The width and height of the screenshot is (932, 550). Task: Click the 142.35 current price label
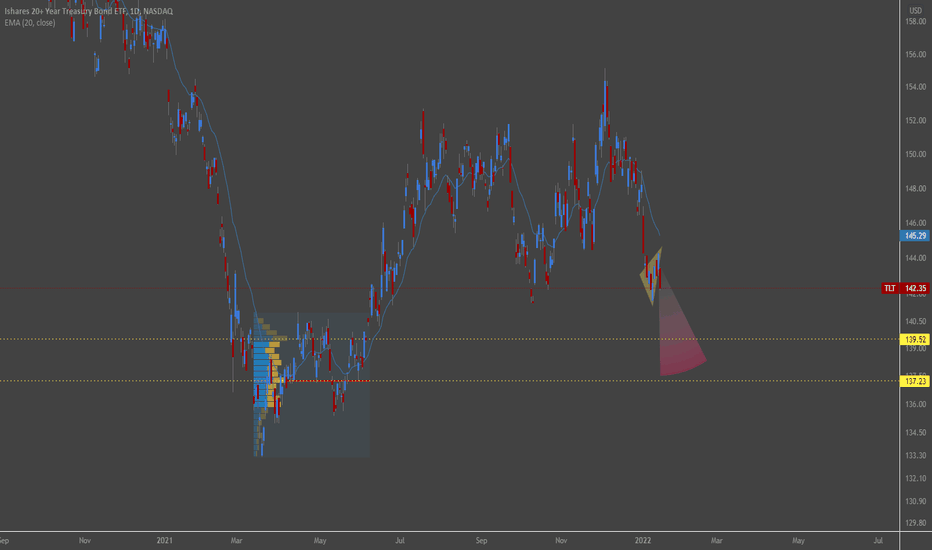[915, 288]
